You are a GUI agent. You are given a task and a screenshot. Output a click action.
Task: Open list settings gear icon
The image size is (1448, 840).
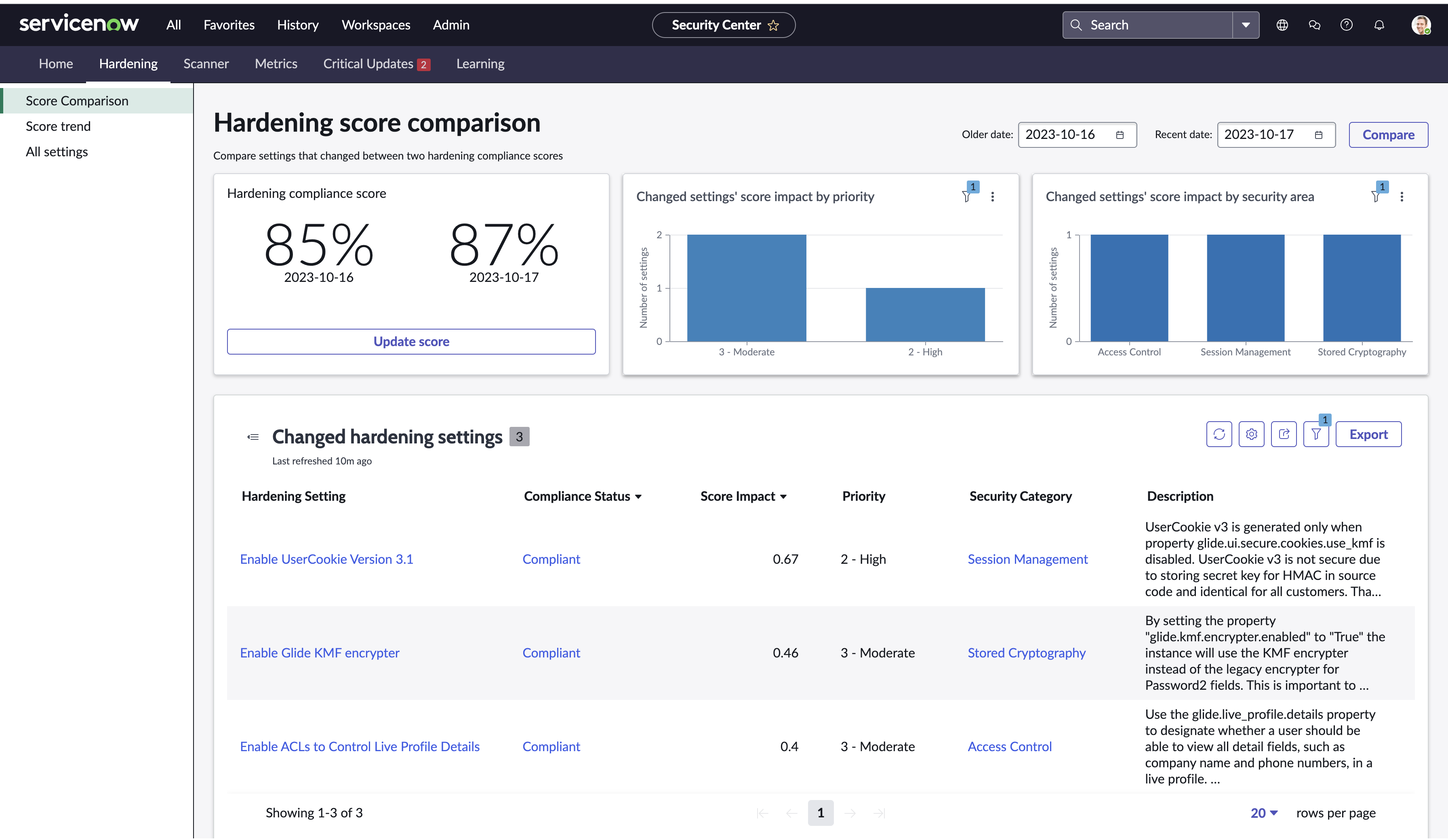[1251, 435]
